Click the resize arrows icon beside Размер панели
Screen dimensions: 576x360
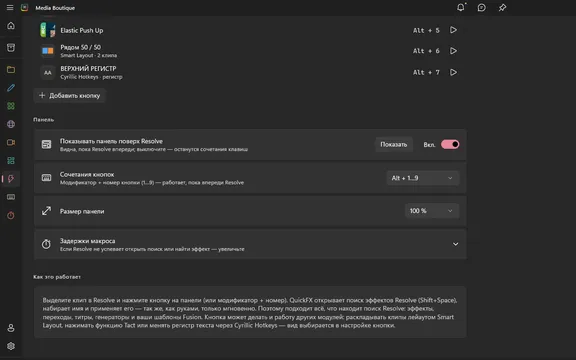46,211
